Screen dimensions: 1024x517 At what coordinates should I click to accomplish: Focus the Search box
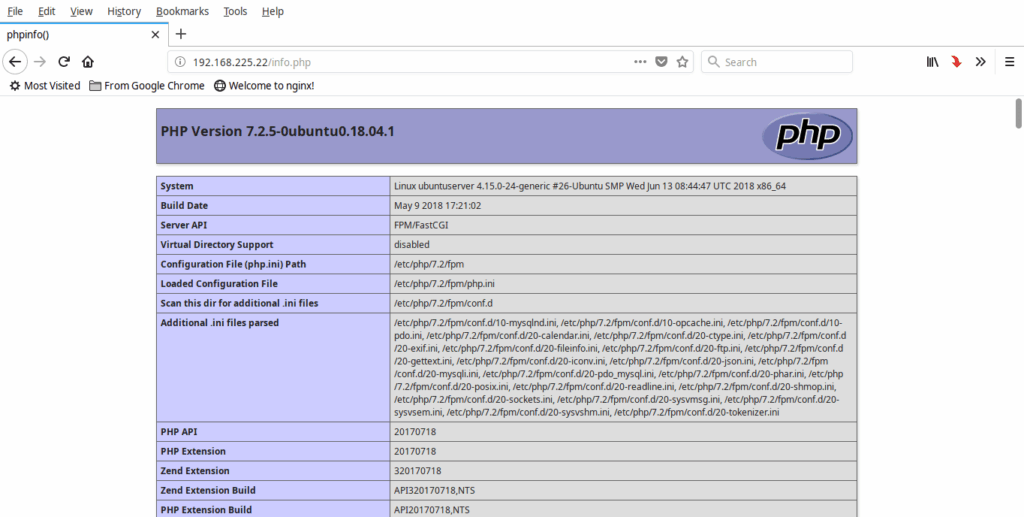pos(777,62)
